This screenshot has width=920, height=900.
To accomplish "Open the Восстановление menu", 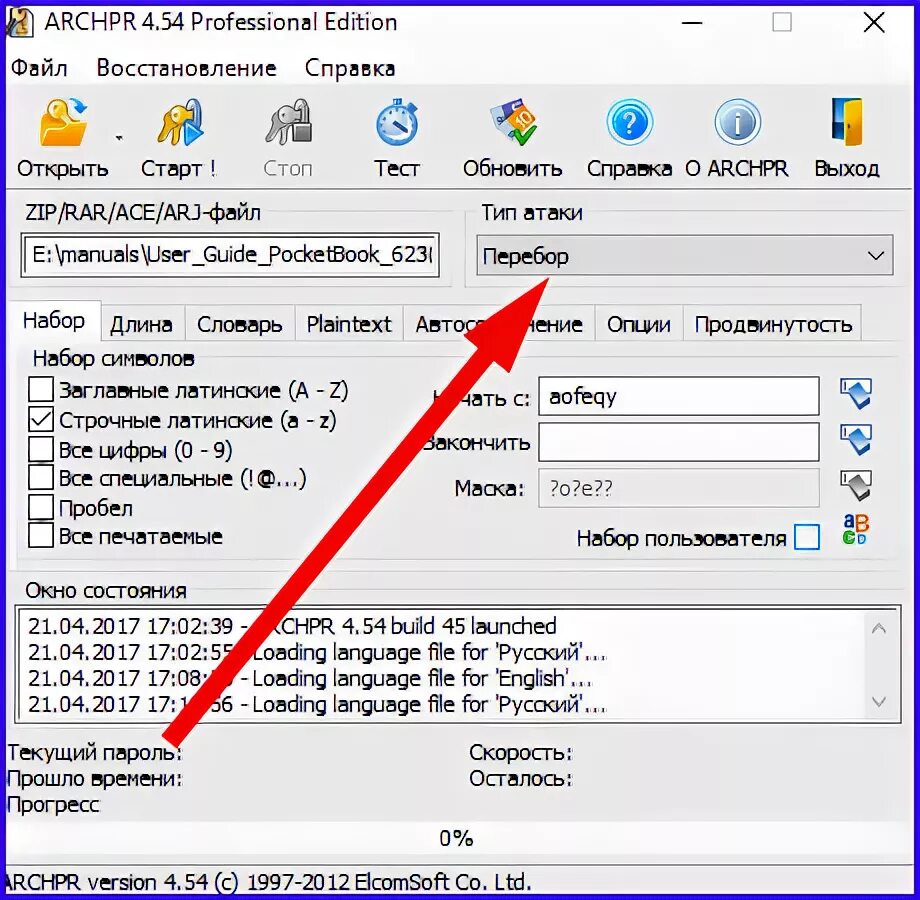I will click(187, 68).
